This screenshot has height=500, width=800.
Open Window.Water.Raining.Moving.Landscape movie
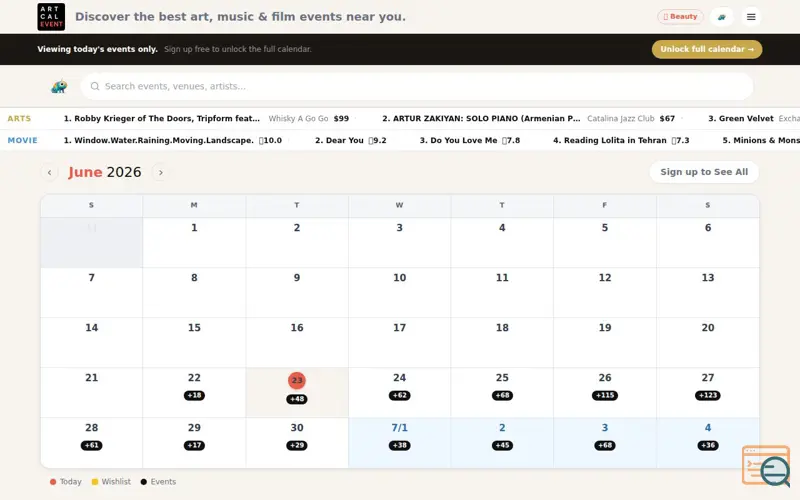(x=159, y=140)
